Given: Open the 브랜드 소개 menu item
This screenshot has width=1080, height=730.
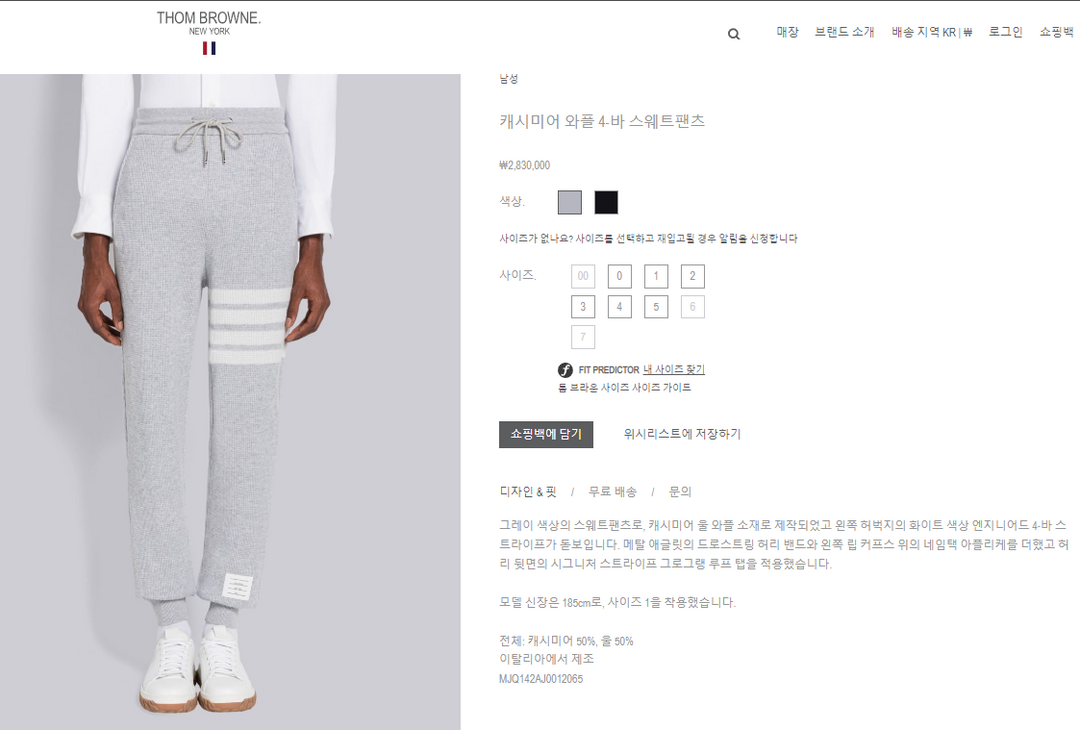Looking at the screenshot, I should [844, 32].
